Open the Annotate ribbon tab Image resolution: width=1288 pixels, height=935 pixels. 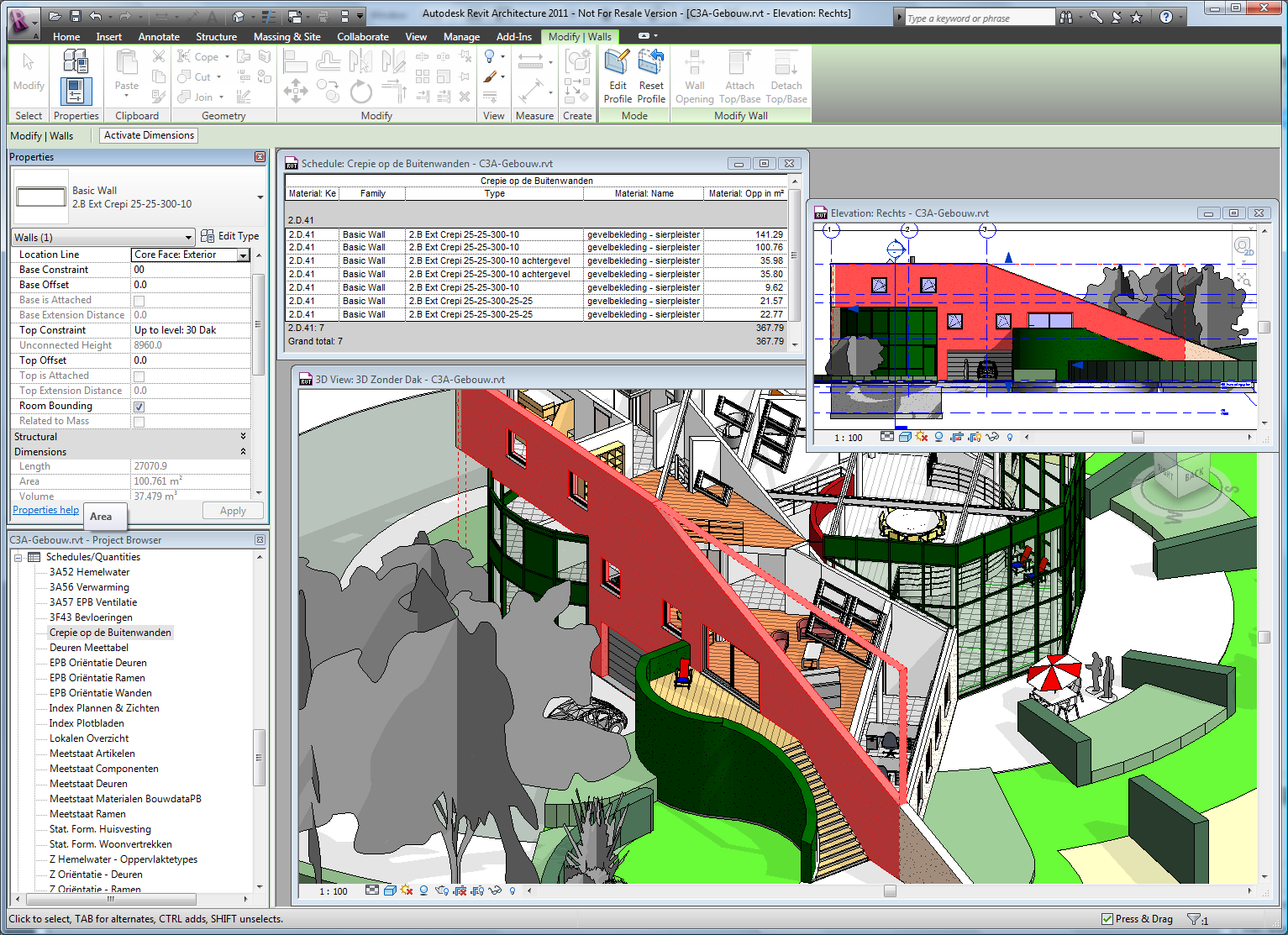pos(159,37)
